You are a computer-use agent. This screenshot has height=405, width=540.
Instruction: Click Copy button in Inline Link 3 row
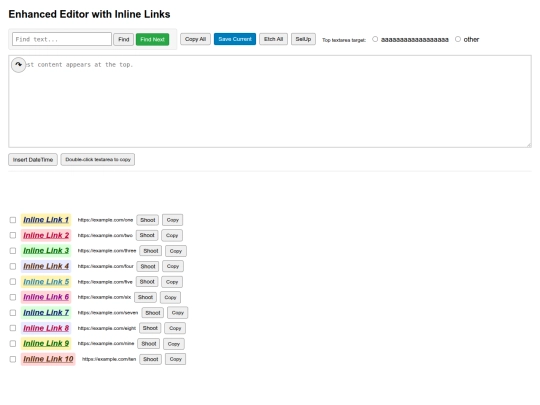click(176, 251)
